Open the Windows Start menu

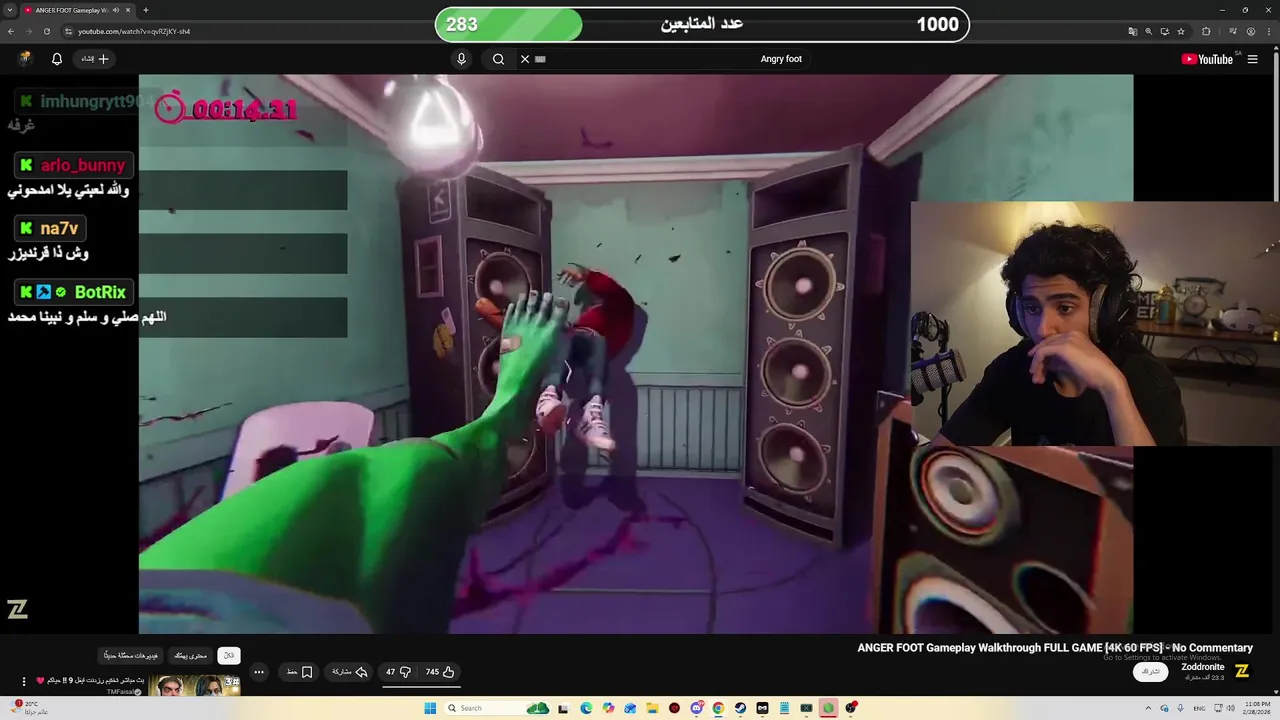click(x=430, y=708)
